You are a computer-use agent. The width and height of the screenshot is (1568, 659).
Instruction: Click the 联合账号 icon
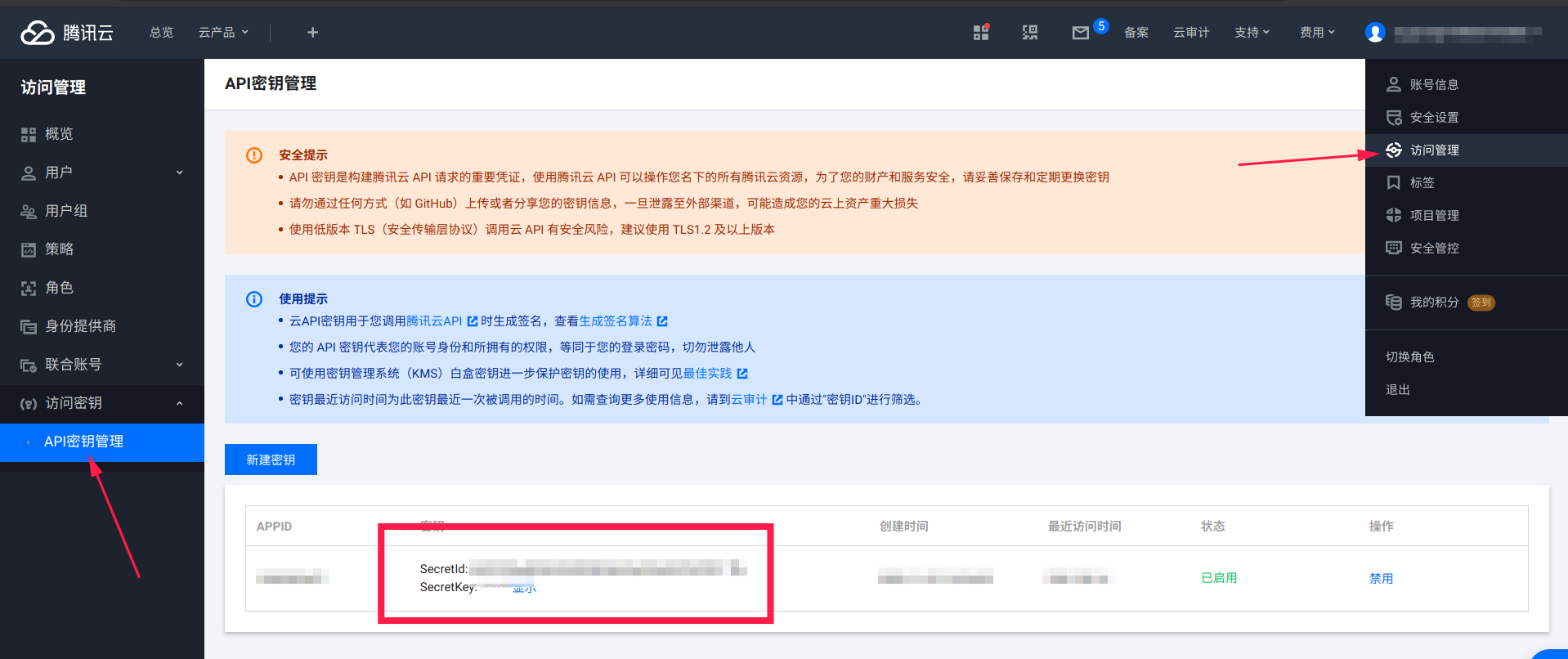tap(29, 365)
